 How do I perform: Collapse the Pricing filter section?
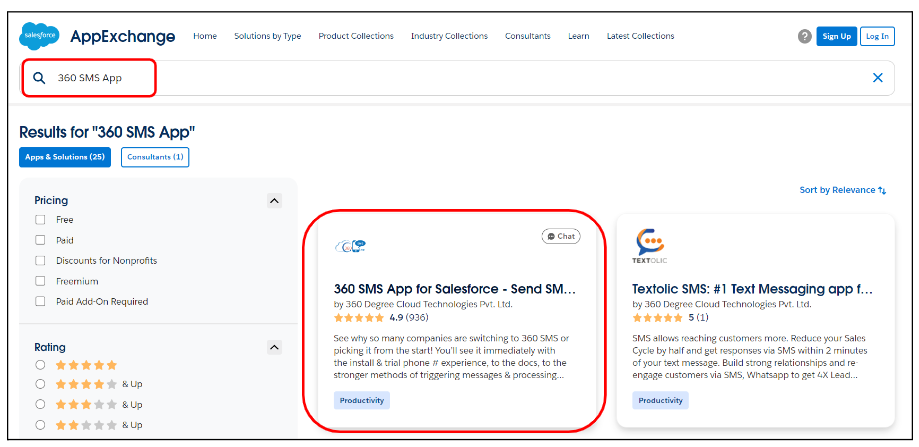coord(274,201)
